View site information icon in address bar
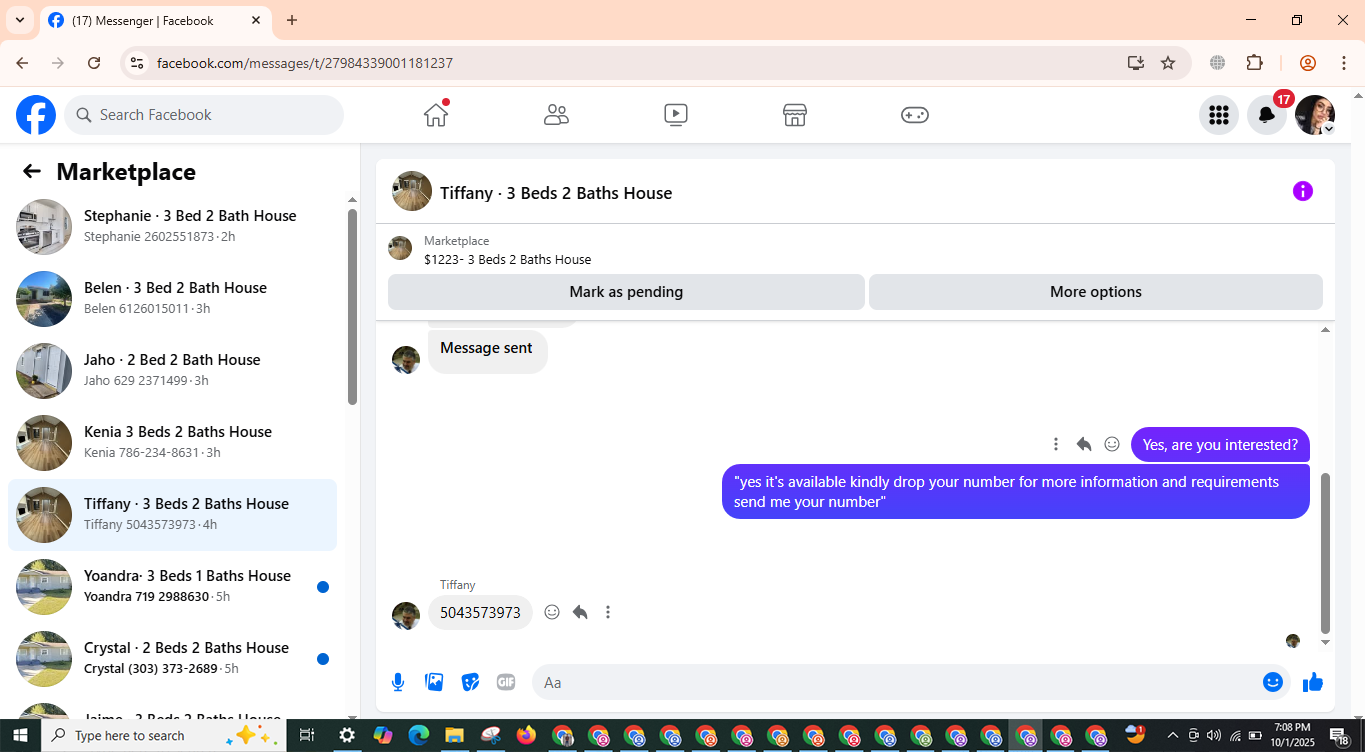 [138, 63]
